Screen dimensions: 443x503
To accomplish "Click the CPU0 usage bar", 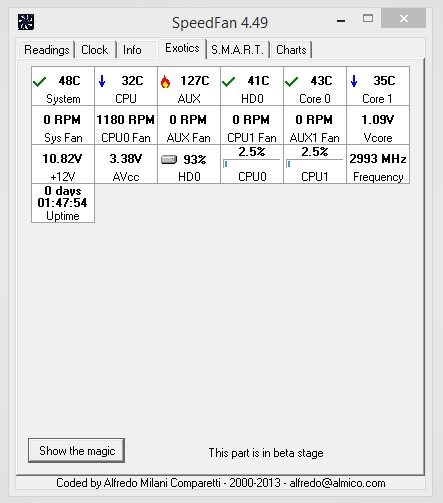I will point(252,163).
